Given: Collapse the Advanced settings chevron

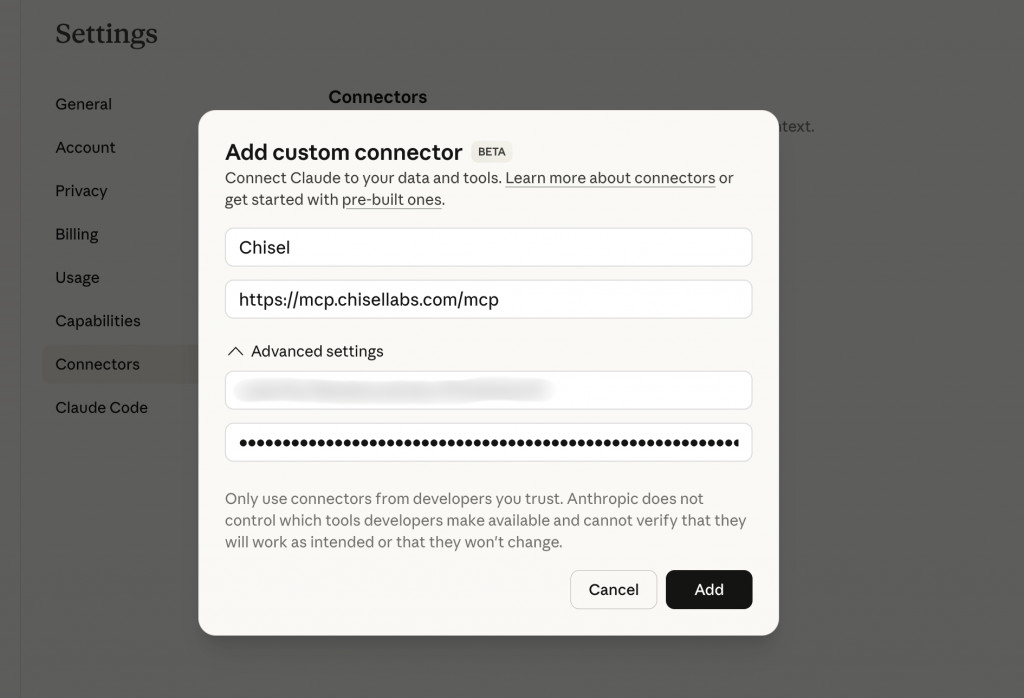Looking at the screenshot, I should pos(236,352).
